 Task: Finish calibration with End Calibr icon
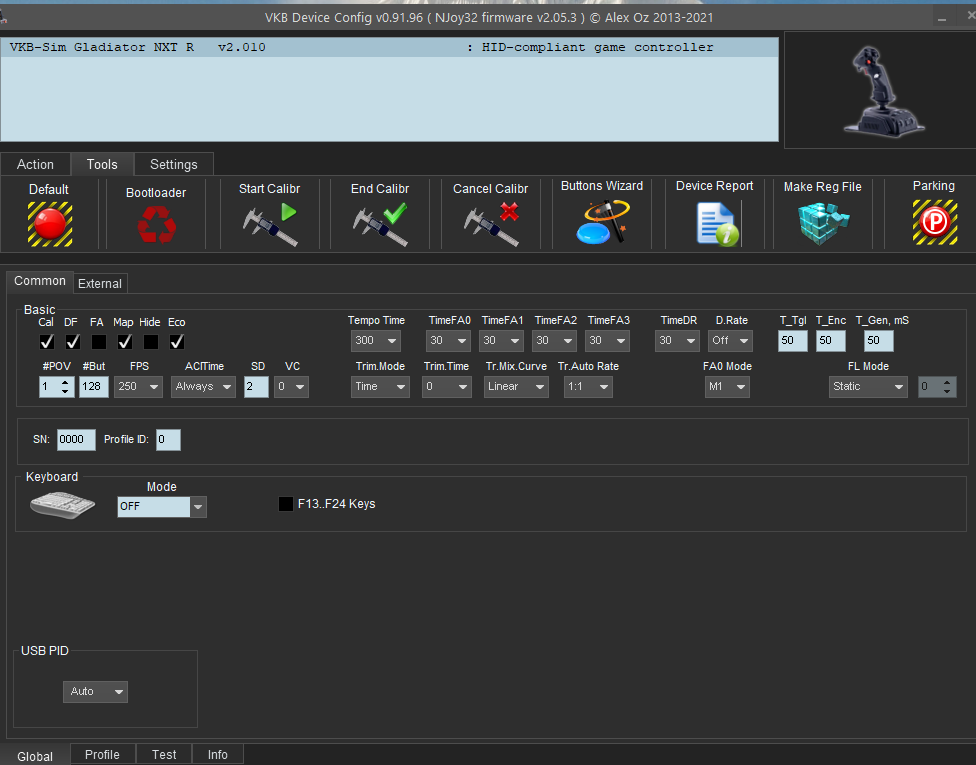coord(380,224)
